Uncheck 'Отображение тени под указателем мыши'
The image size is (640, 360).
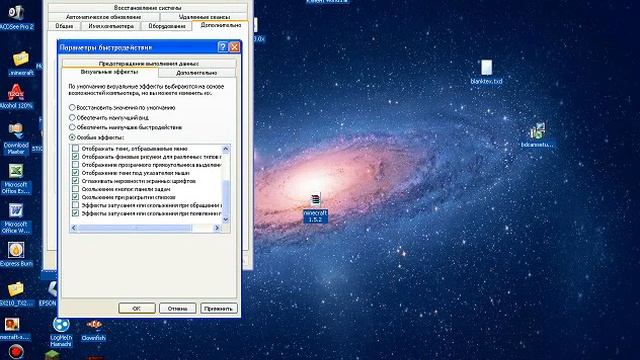[x=76, y=173]
